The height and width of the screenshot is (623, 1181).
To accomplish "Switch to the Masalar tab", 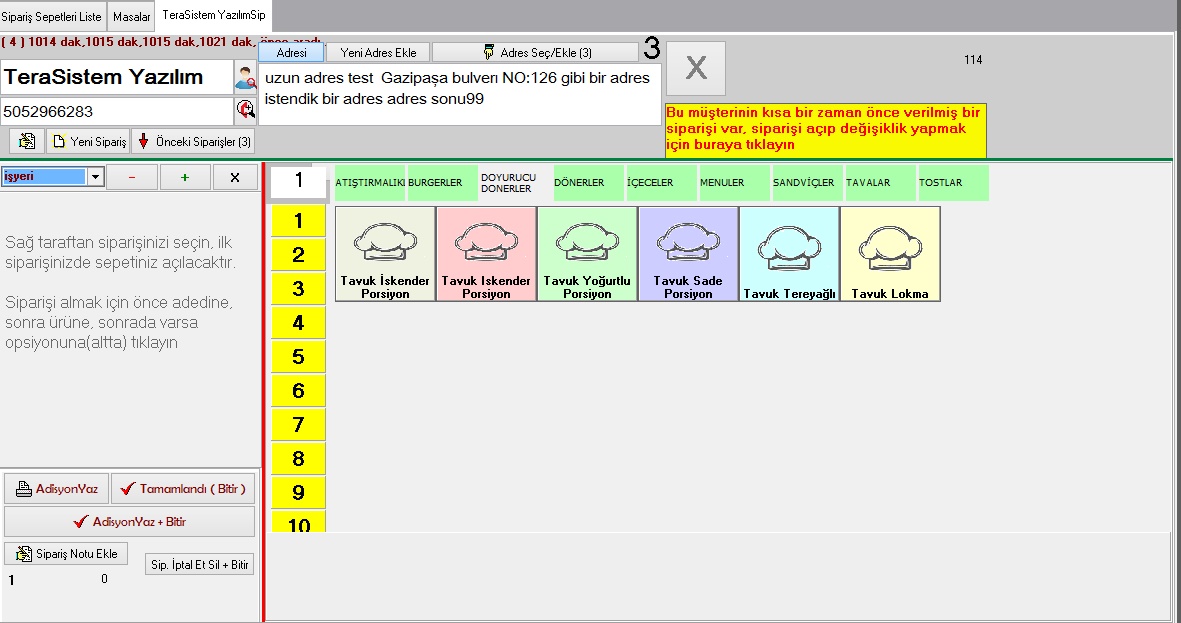I will click(132, 17).
